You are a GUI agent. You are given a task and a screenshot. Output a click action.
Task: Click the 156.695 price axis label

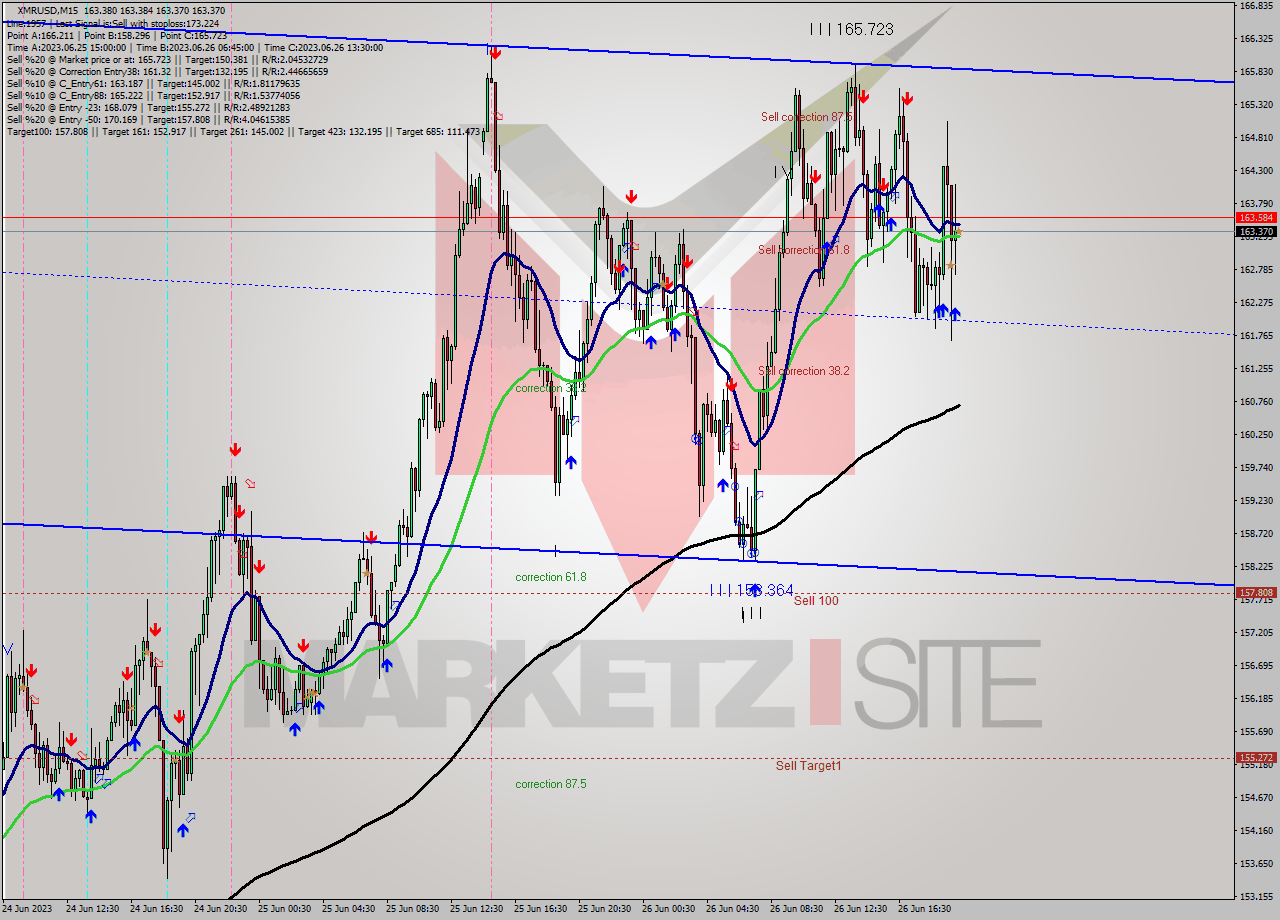pyautogui.click(x=1256, y=666)
